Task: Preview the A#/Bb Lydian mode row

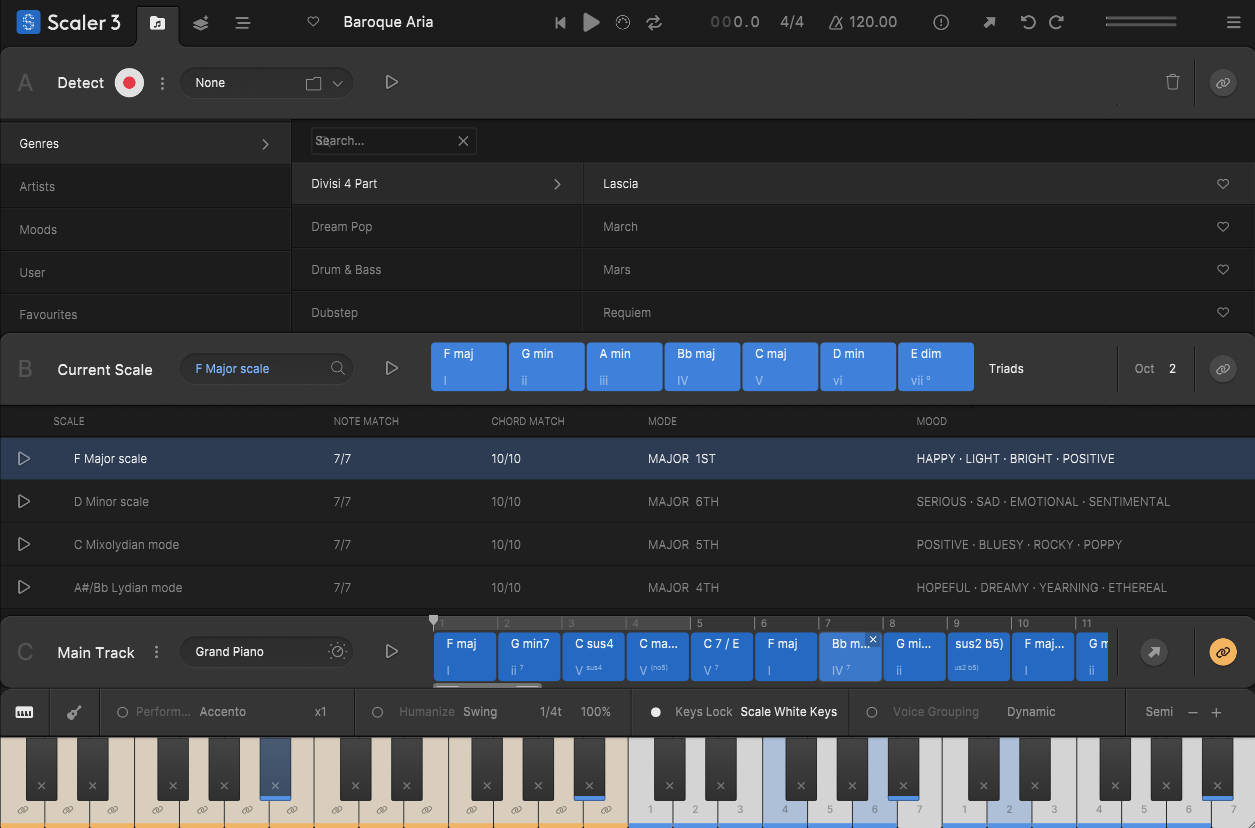Action: point(24,587)
